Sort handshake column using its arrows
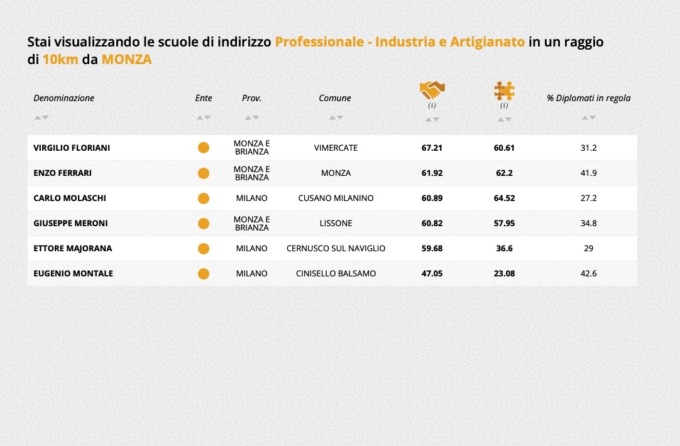Screen dimensions: 680x446 coord(432,119)
